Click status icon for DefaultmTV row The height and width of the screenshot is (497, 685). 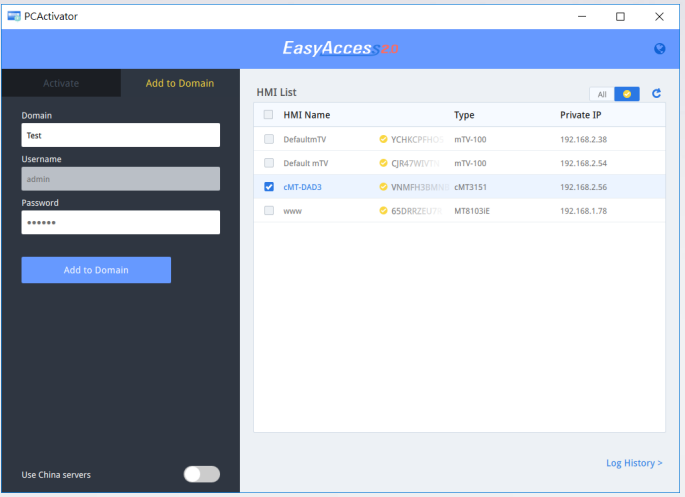[x=383, y=139]
